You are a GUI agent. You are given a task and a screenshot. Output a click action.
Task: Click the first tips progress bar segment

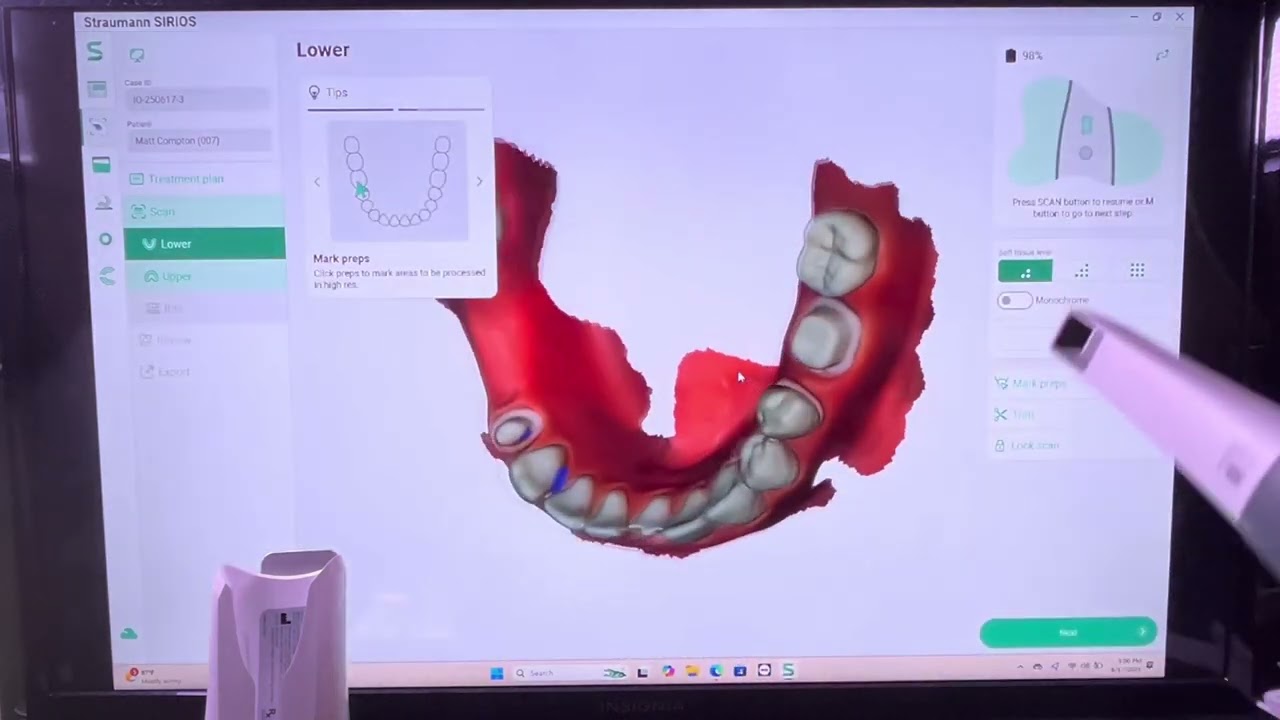(351, 109)
